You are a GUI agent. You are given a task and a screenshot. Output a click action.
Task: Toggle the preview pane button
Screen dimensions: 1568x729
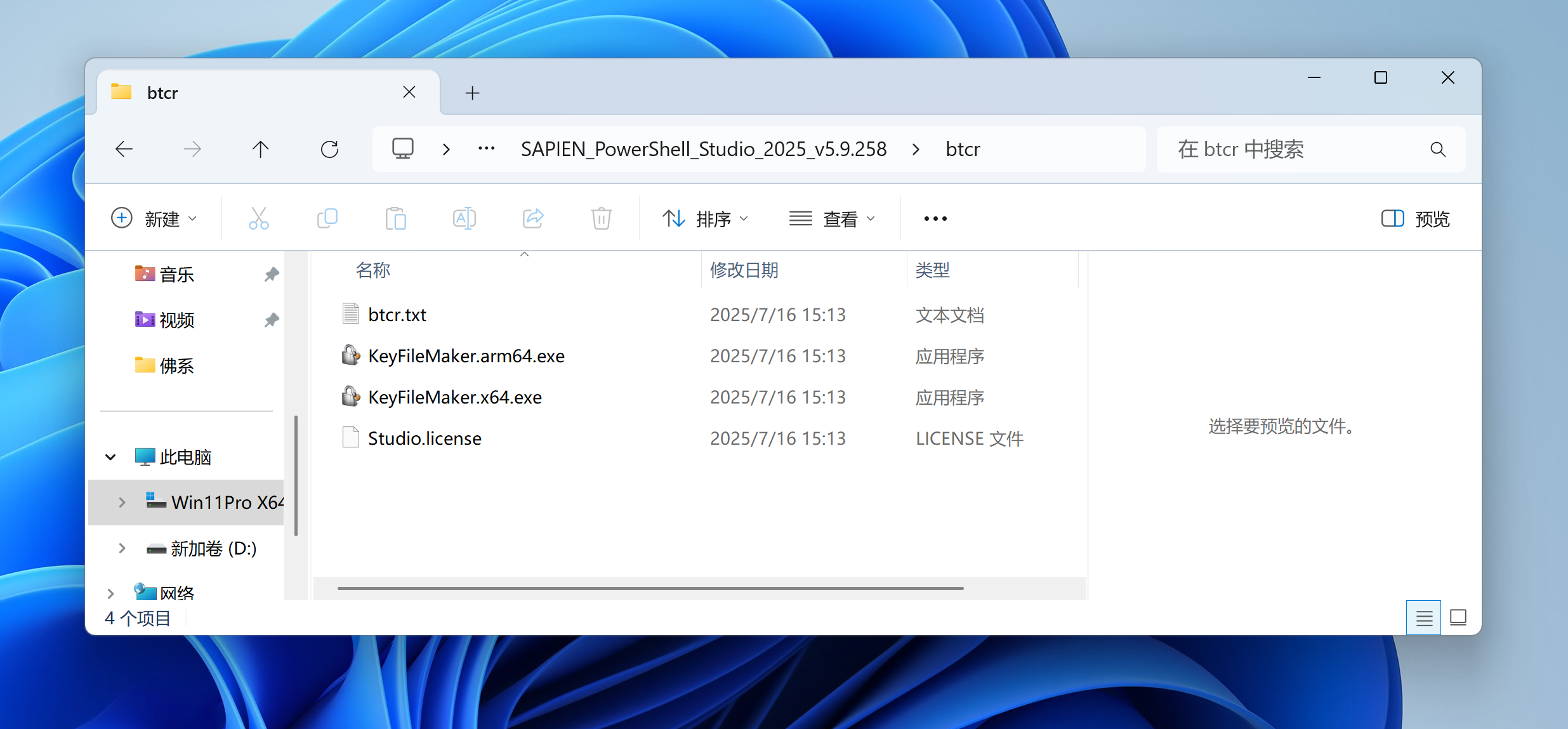(x=1415, y=219)
